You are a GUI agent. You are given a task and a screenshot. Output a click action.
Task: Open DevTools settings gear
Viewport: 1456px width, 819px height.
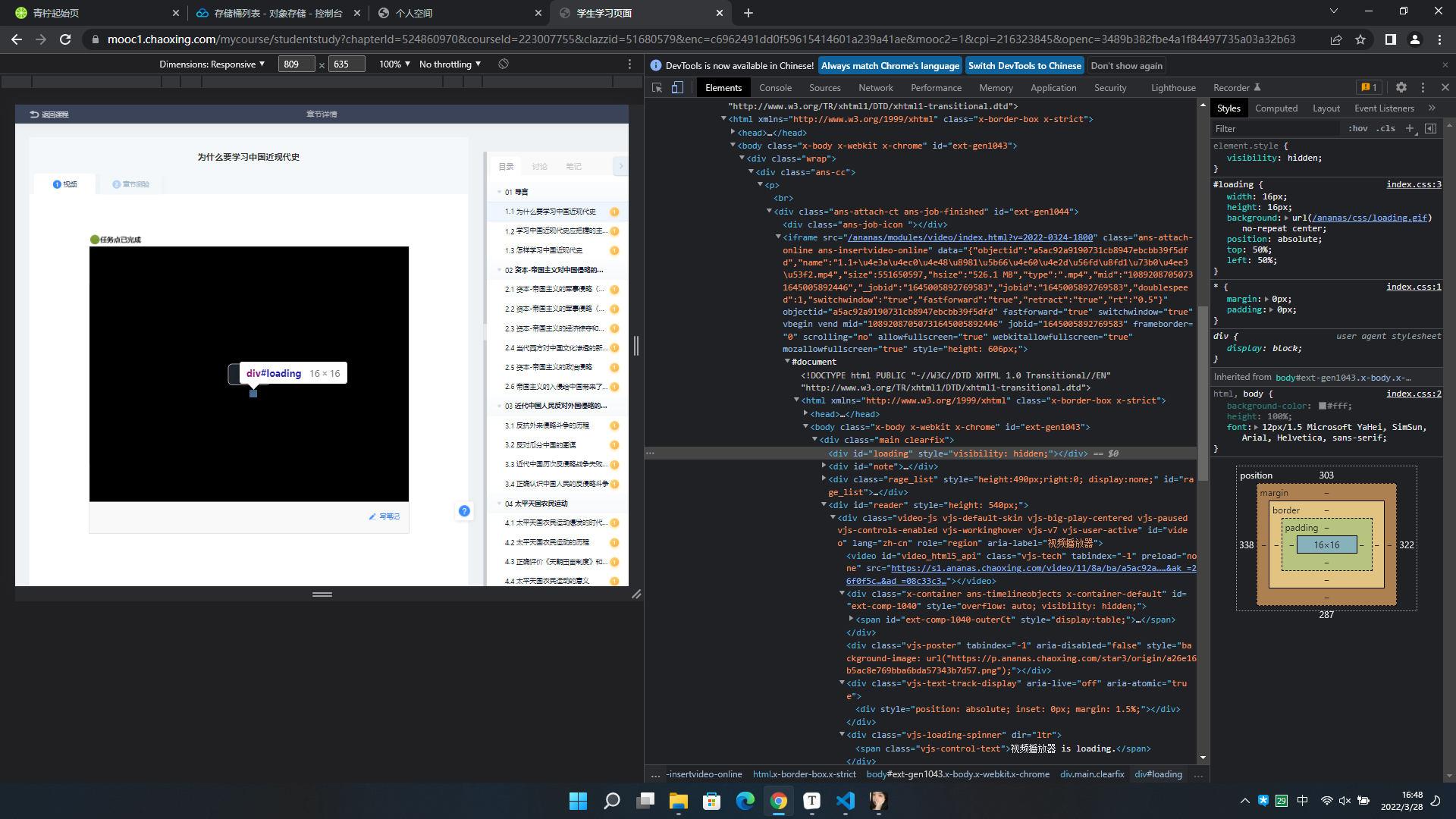coord(1401,88)
